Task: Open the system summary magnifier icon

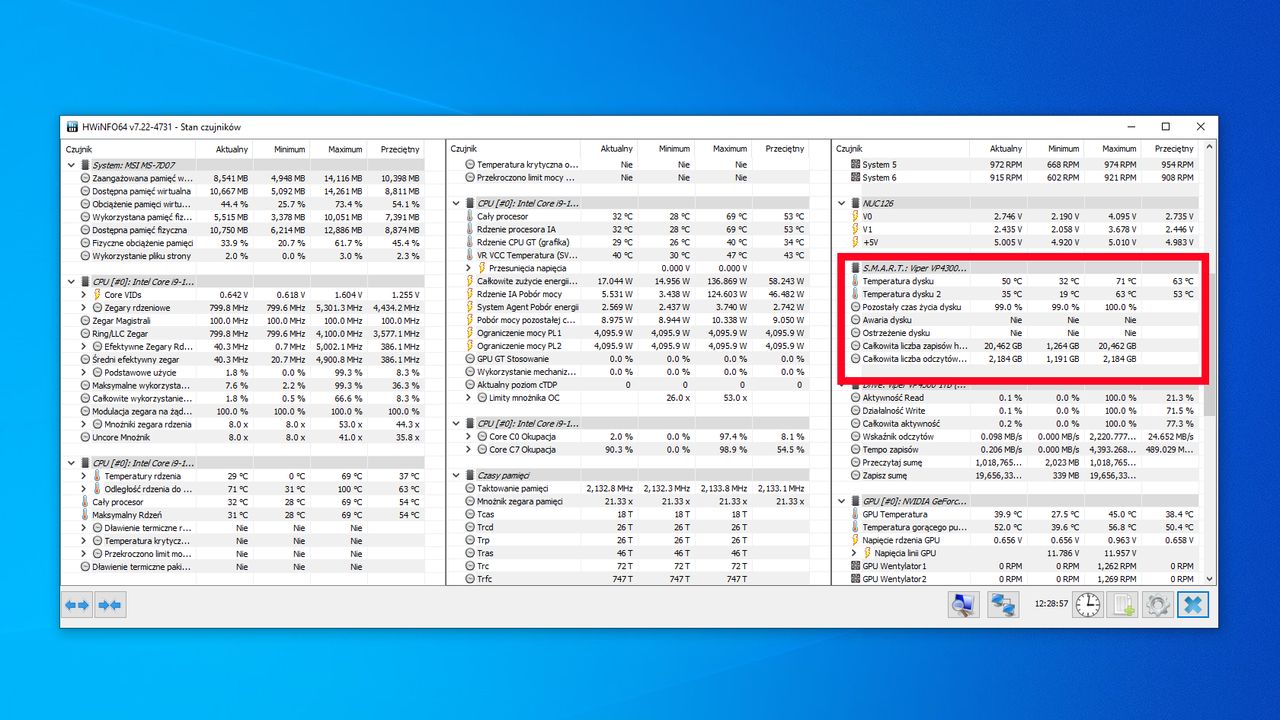Action: tap(964, 605)
